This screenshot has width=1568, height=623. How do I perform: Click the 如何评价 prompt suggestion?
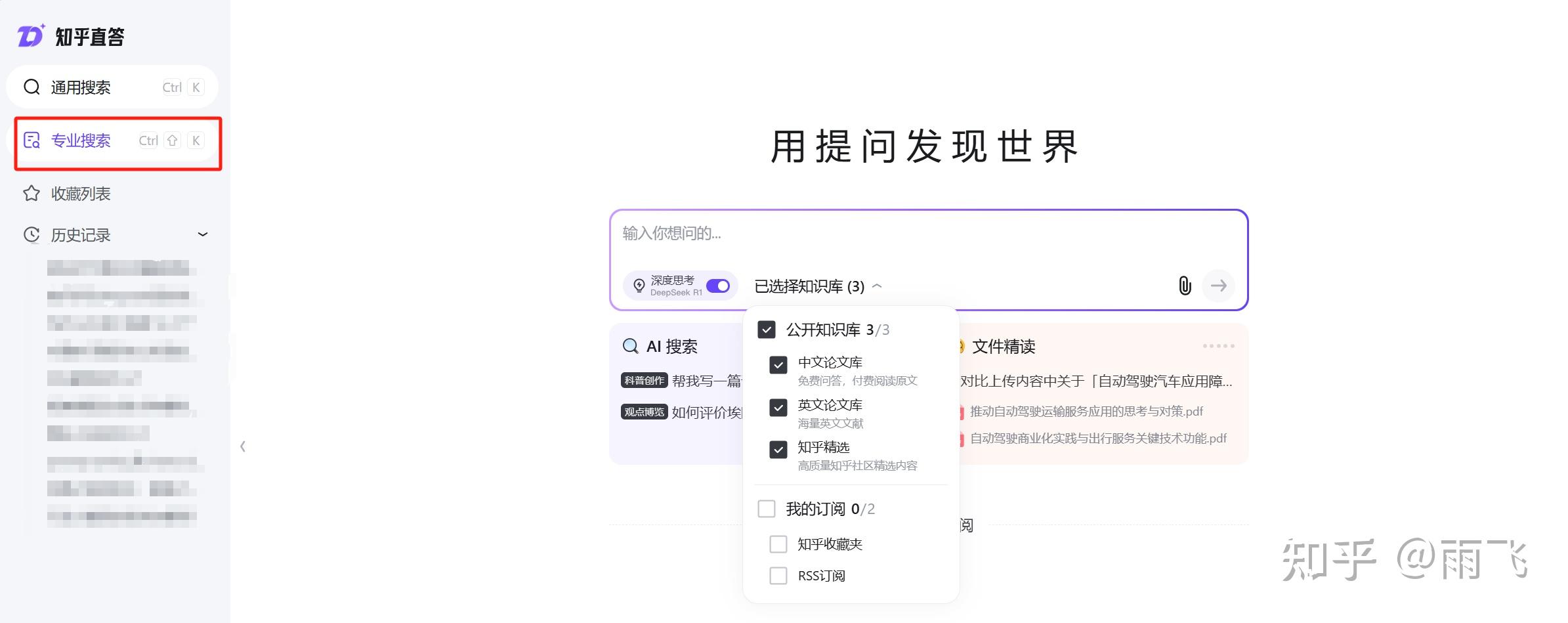(707, 412)
